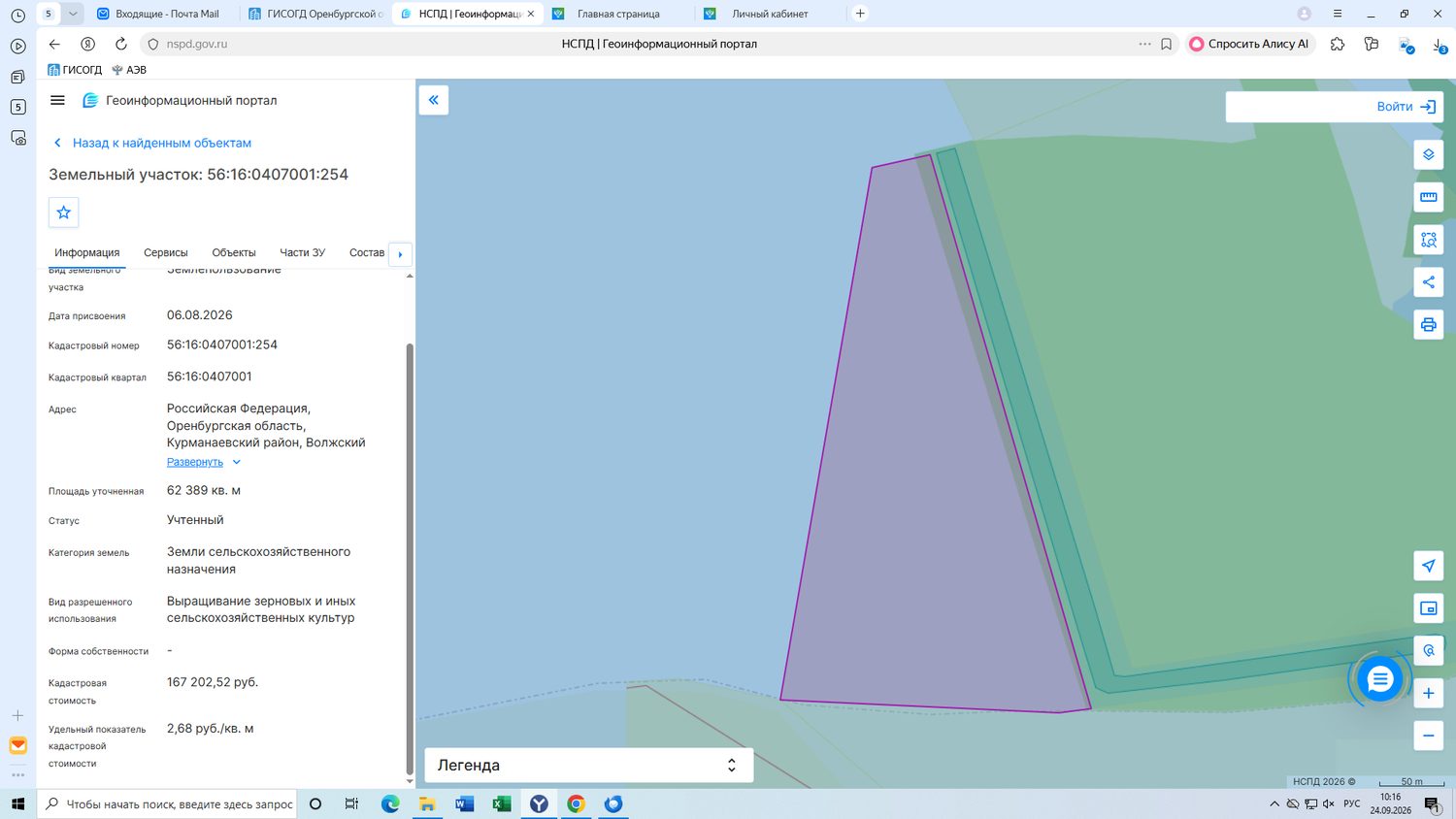This screenshot has width=1456, height=819.
Task: Ask Alice AI in the browser toolbar
Action: (1250, 44)
